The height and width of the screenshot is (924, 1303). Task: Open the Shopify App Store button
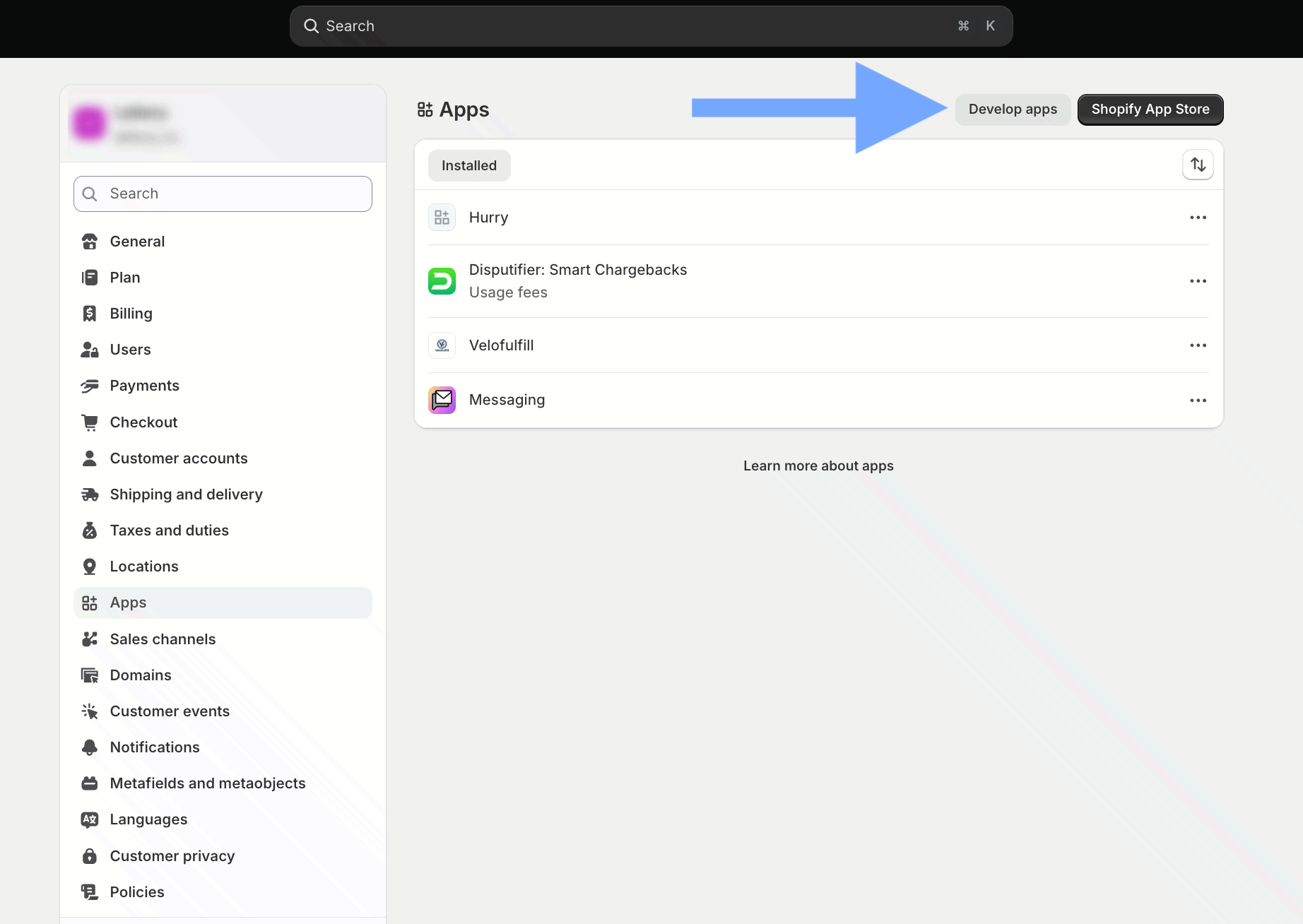click(1150, 109)
